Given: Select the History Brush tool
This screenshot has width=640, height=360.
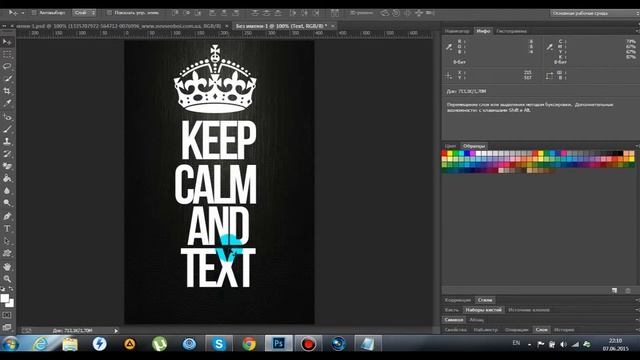Looking at the screenshot, I should (x=7, y=154).
